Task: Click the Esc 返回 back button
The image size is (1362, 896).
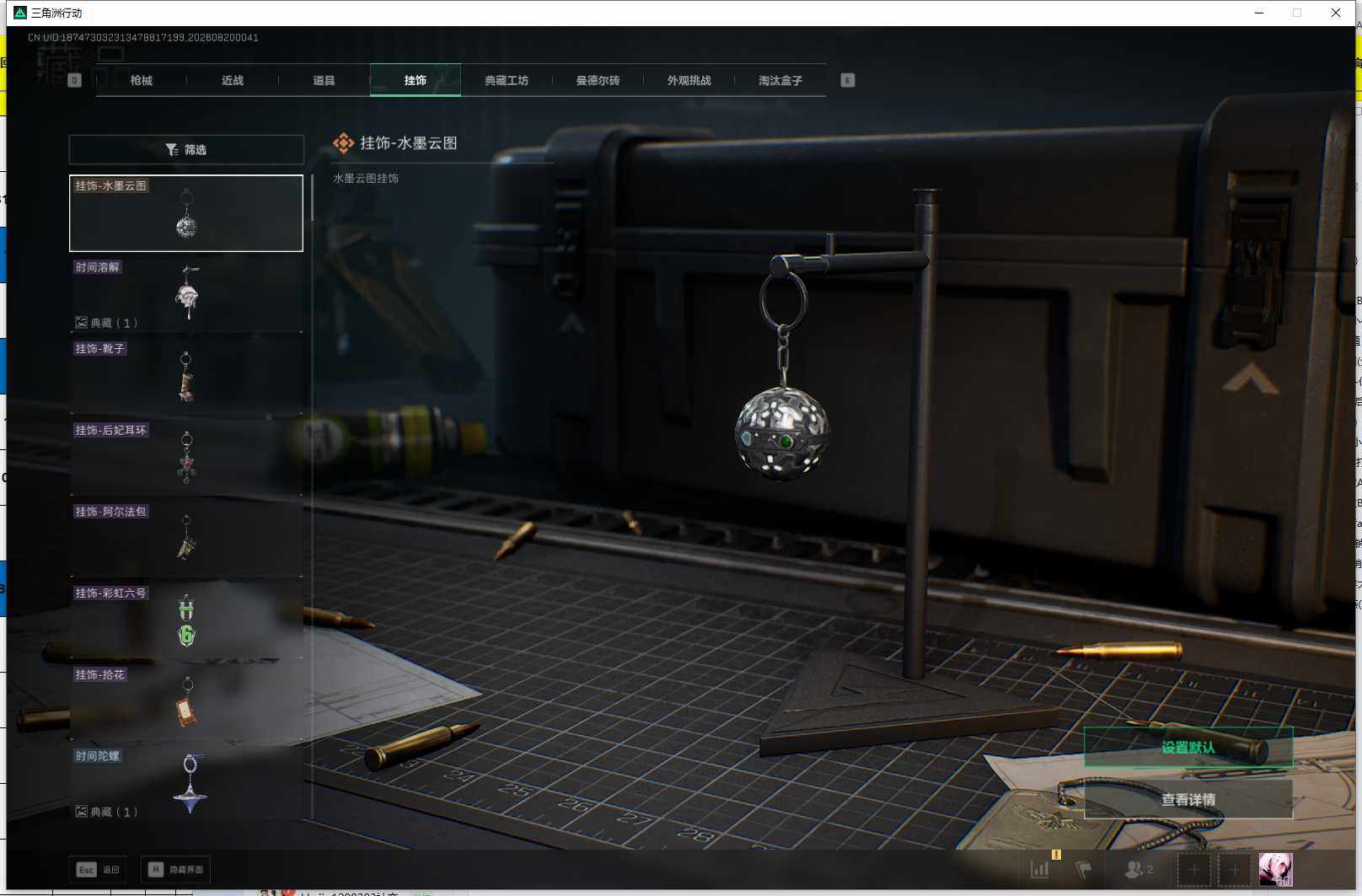Action: click(98, 869)
